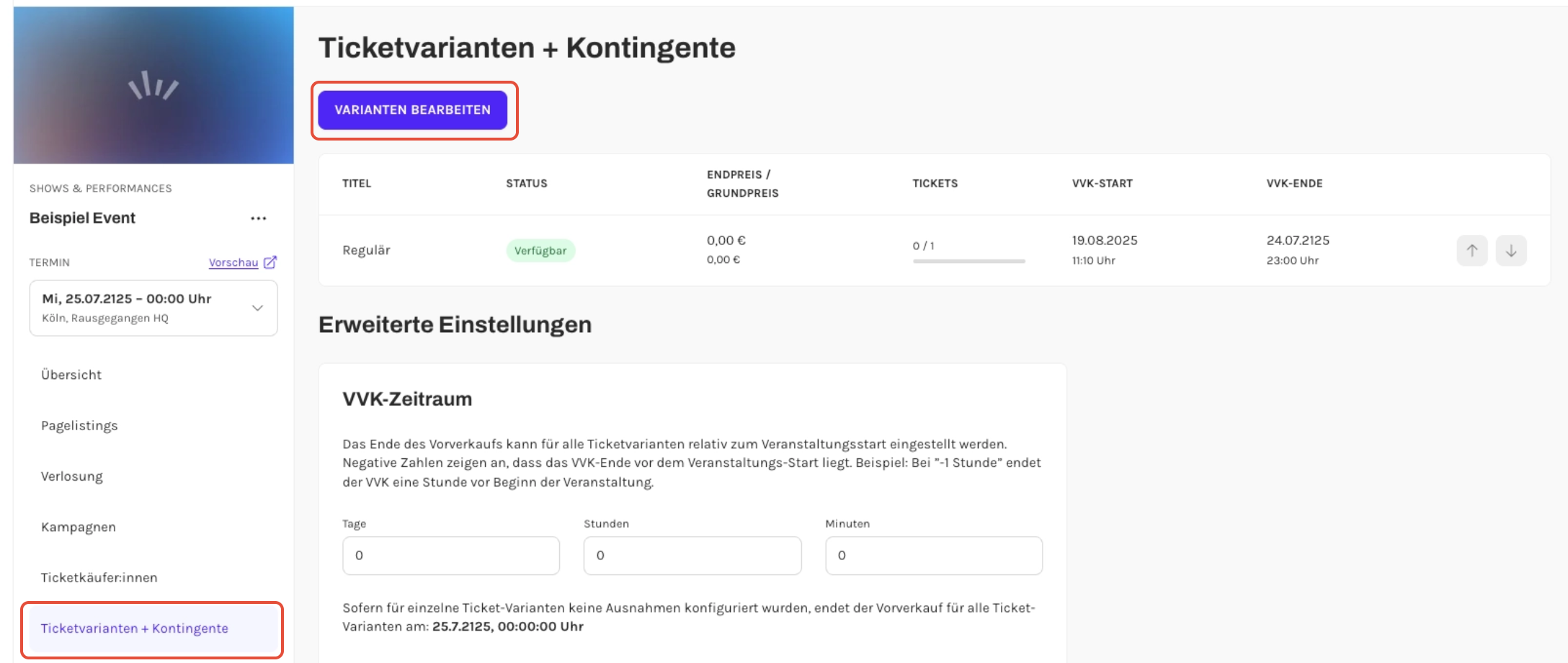Select Verlosung in the sidebar
Viewport: 1568px width, 663px height.
pyautogui.click(x=72, y=476)
